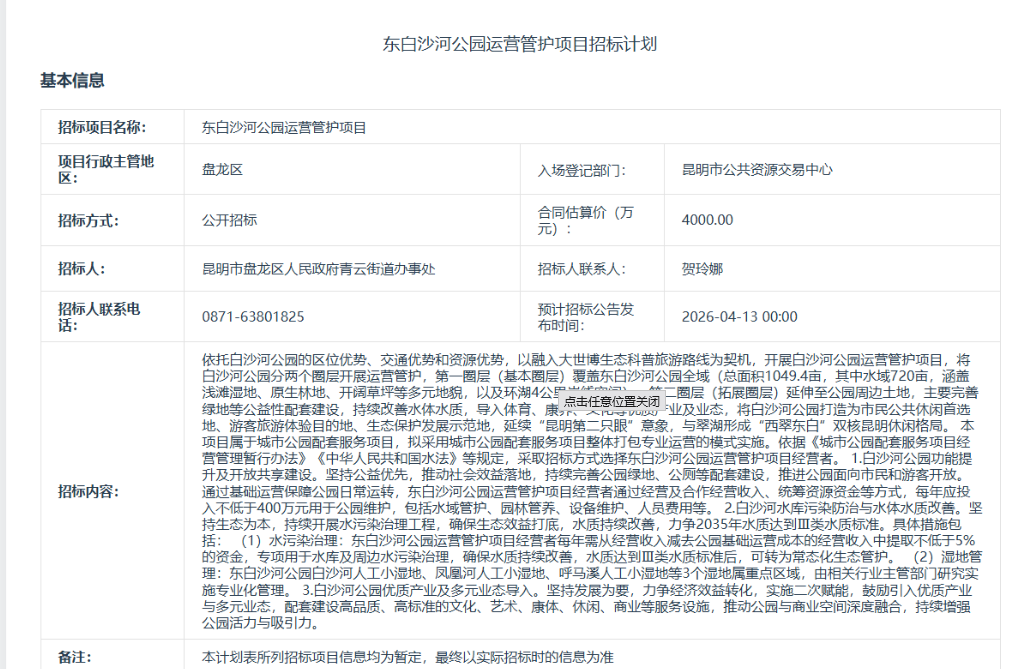
Task: Click the 预计招标公告发布时间 label
Action: coord(586,317)
